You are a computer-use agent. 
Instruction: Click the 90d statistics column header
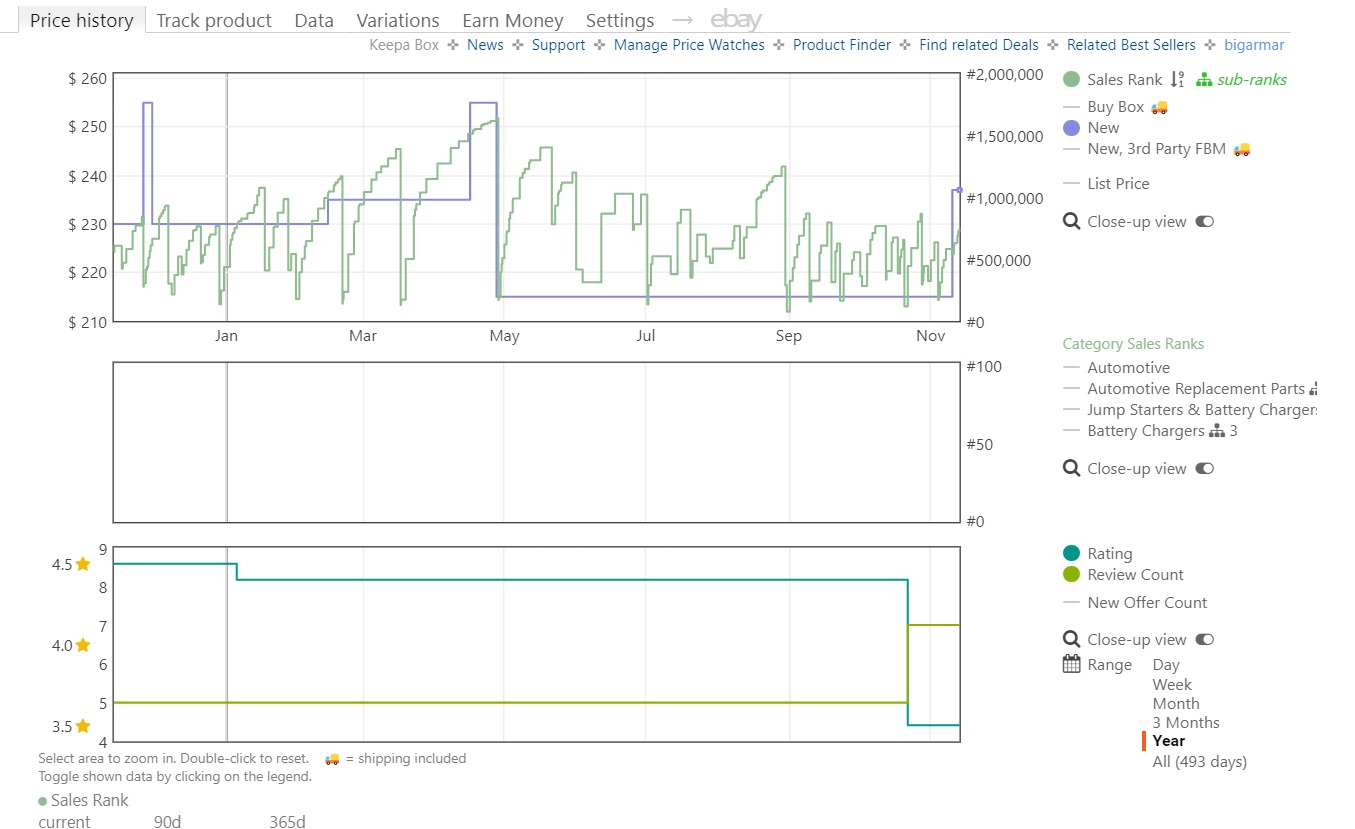coord(167,822)
